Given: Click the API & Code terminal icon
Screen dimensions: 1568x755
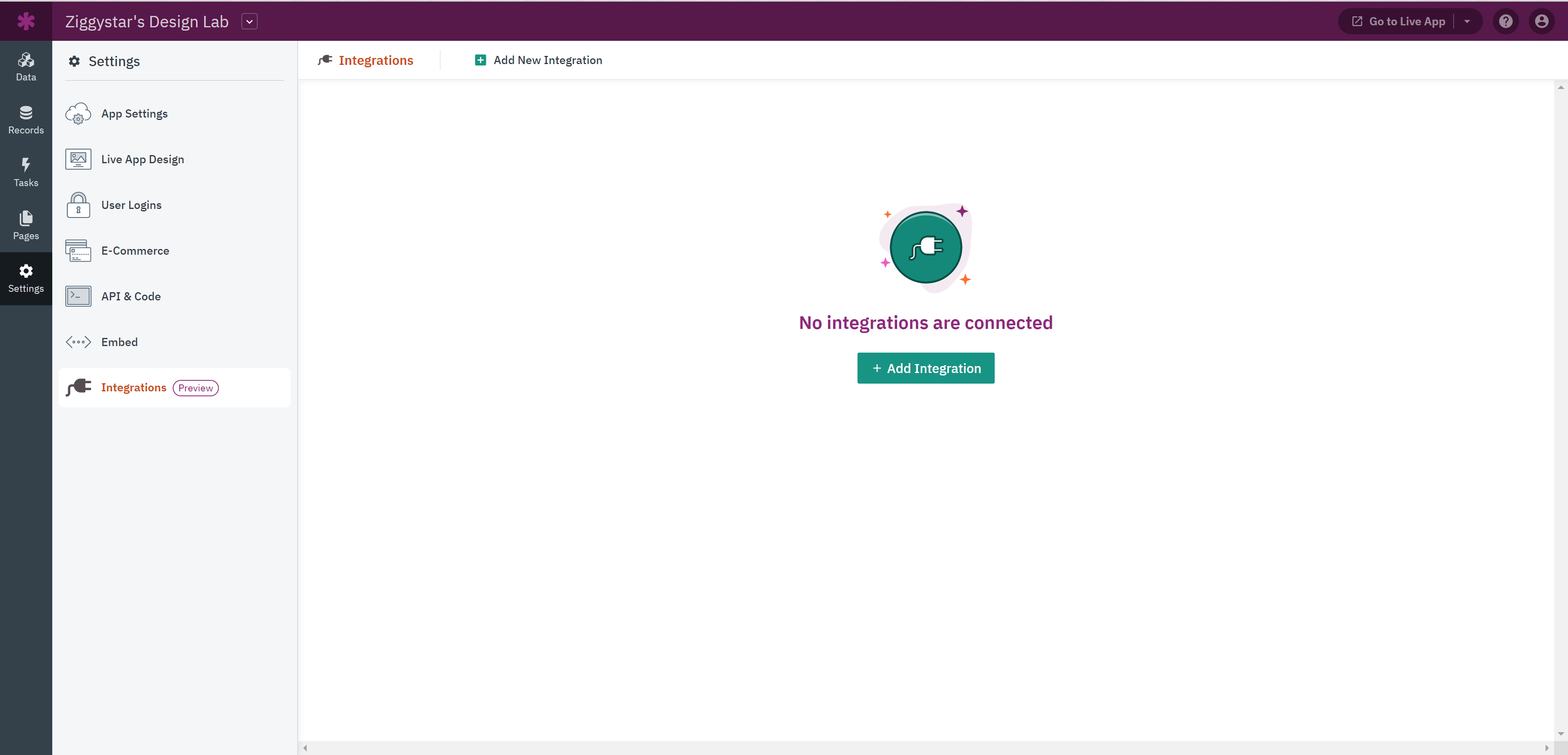Looking at the screenshot, I should 78,296.
